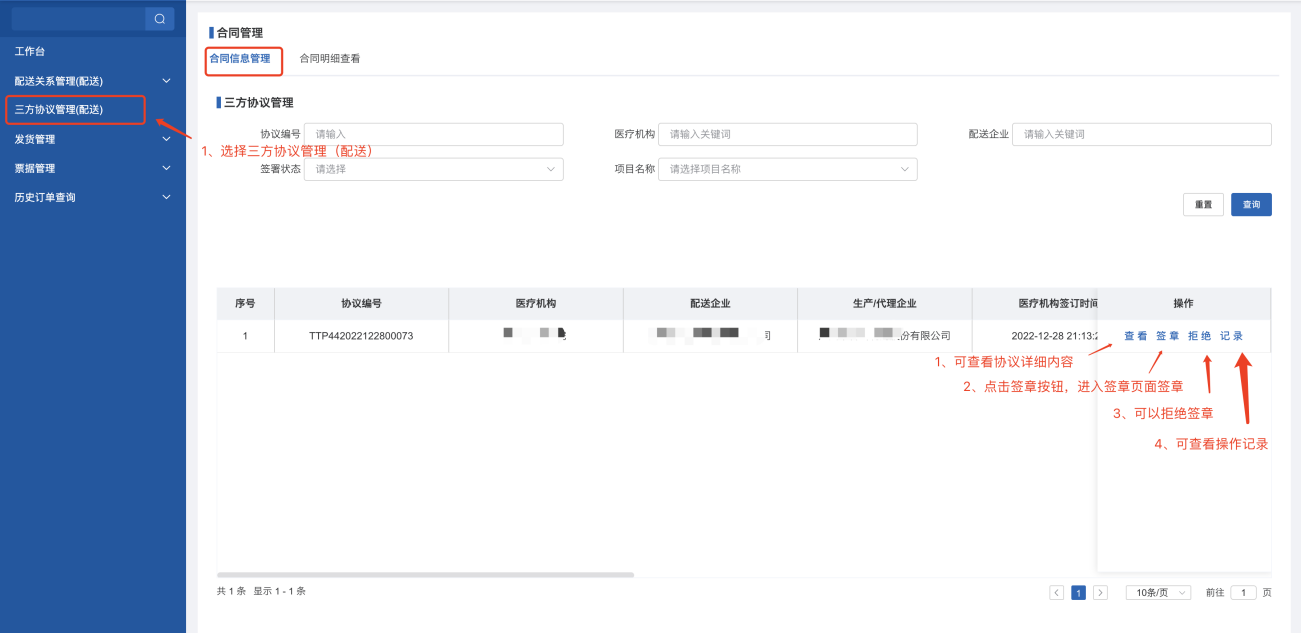1301x633 pixels.
Task: Click the 协议编号 input field
Action: [x=433, y=134]
